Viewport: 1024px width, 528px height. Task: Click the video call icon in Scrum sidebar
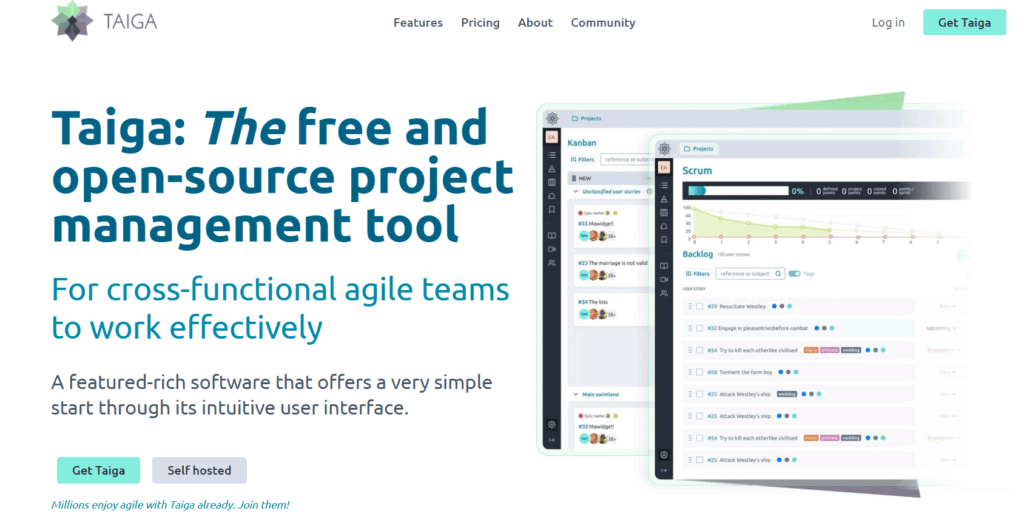pos(663,279)
